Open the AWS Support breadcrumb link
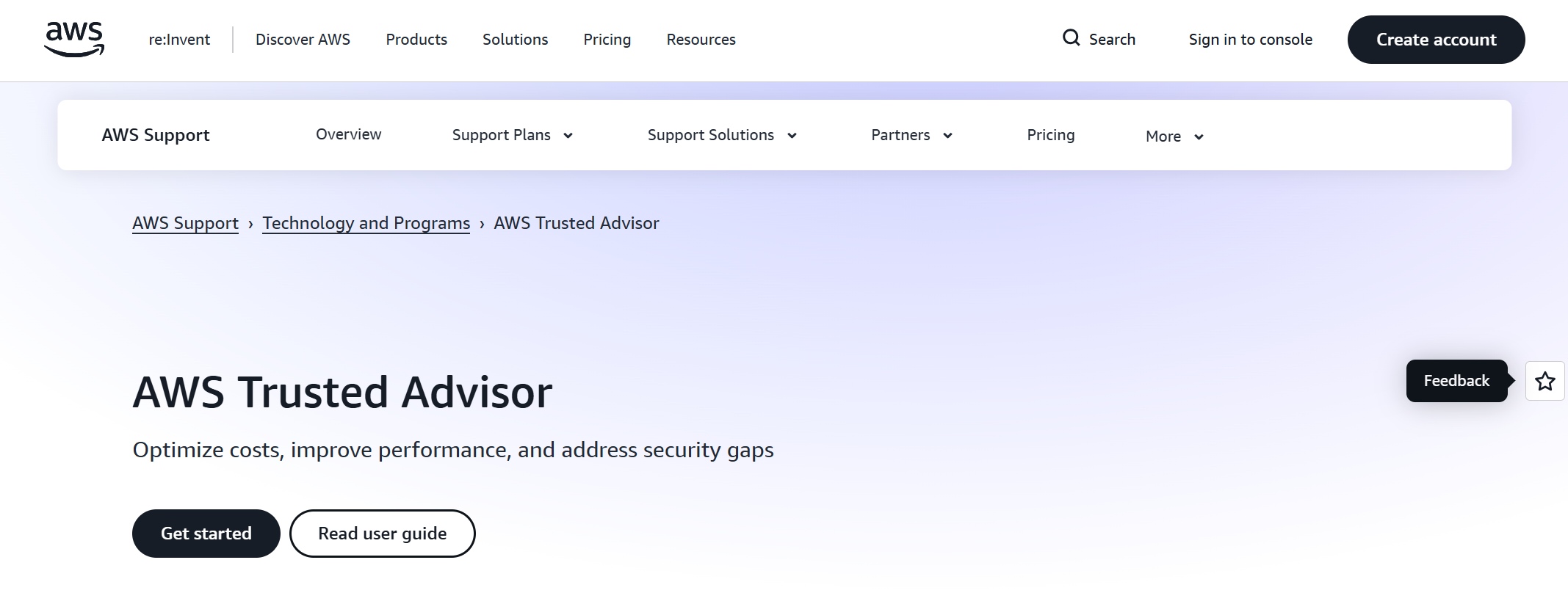This screenshot has height=604, width=1568. click(x=185, y=223)
